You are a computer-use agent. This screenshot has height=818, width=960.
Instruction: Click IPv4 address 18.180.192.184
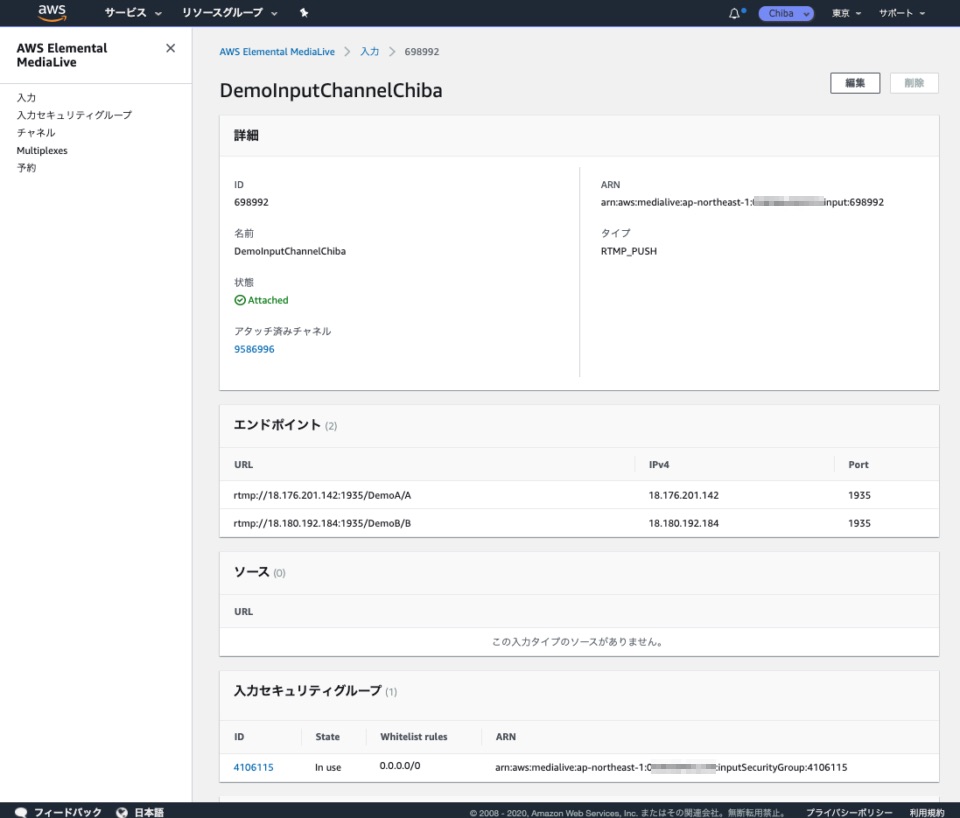(x=684, y=523)
